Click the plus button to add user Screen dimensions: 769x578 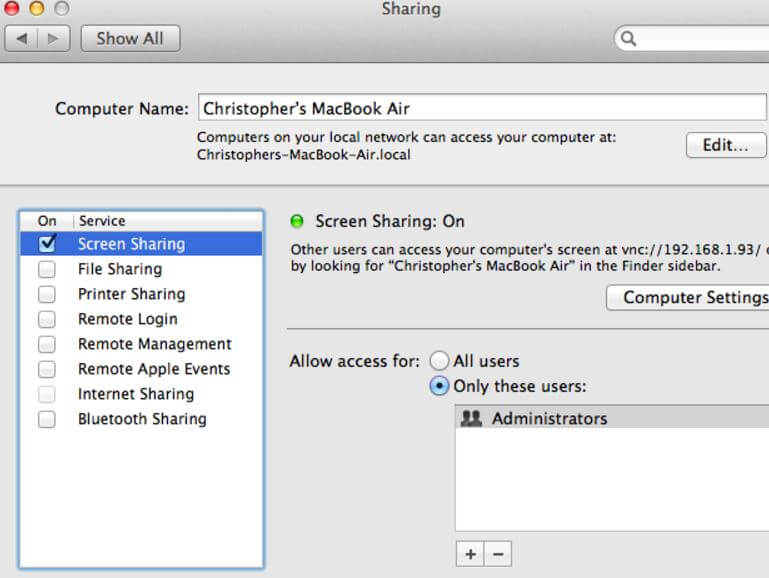(x=470, y=554)
